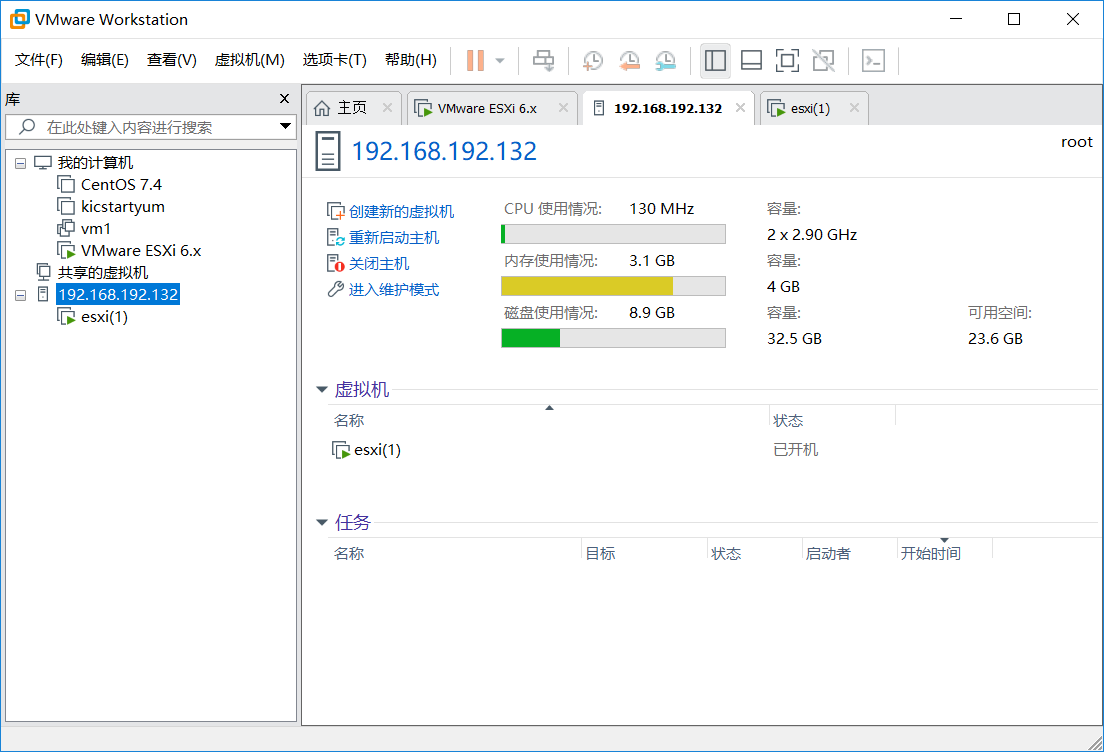Select the 192.168.192.132 host in library tree
This screenshot has height=752, width=1104.
click(x=118, y=294)
